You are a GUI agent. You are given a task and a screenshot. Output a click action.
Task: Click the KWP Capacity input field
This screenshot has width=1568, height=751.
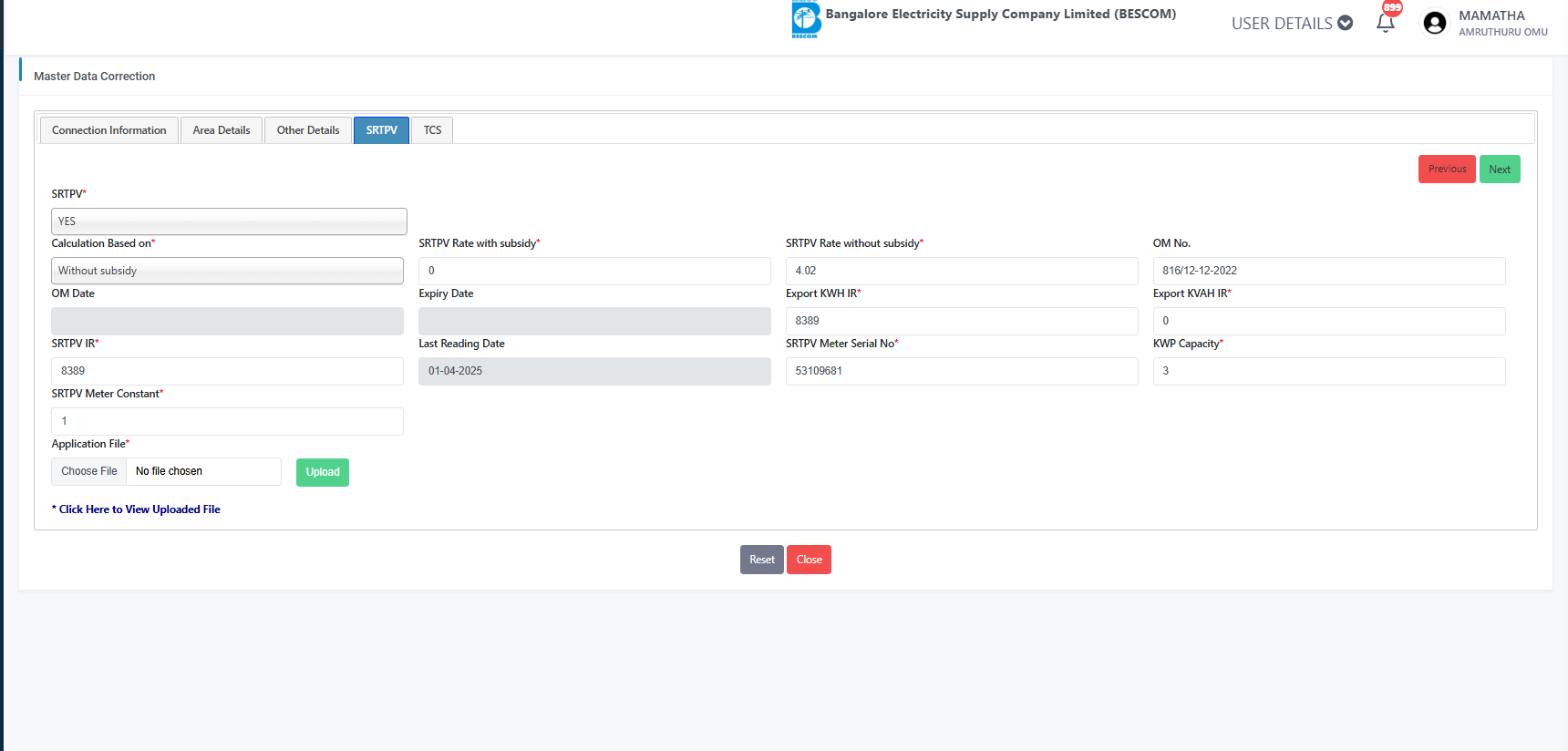(1328, 371)
